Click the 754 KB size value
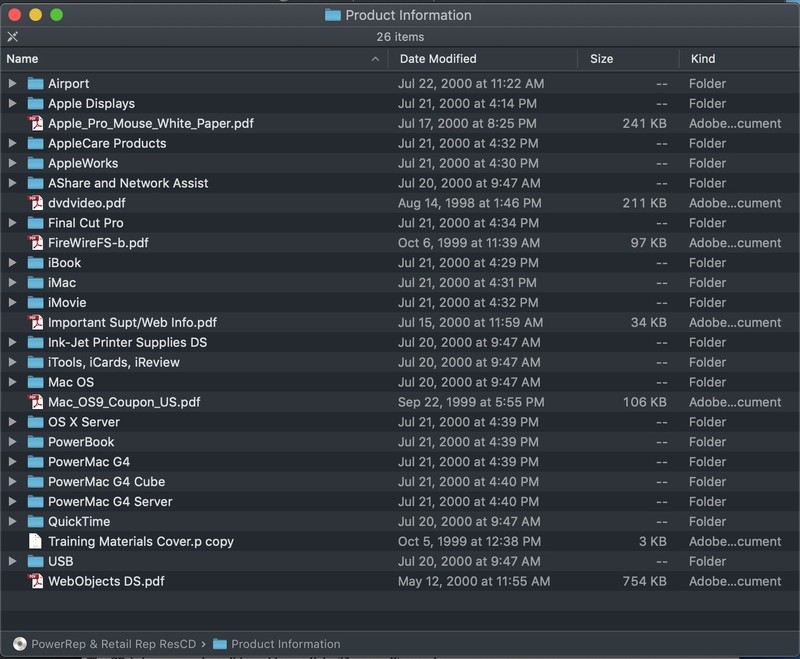Viewport: 800px width, 659px height. pyautogui.click(x=644, y=580)
